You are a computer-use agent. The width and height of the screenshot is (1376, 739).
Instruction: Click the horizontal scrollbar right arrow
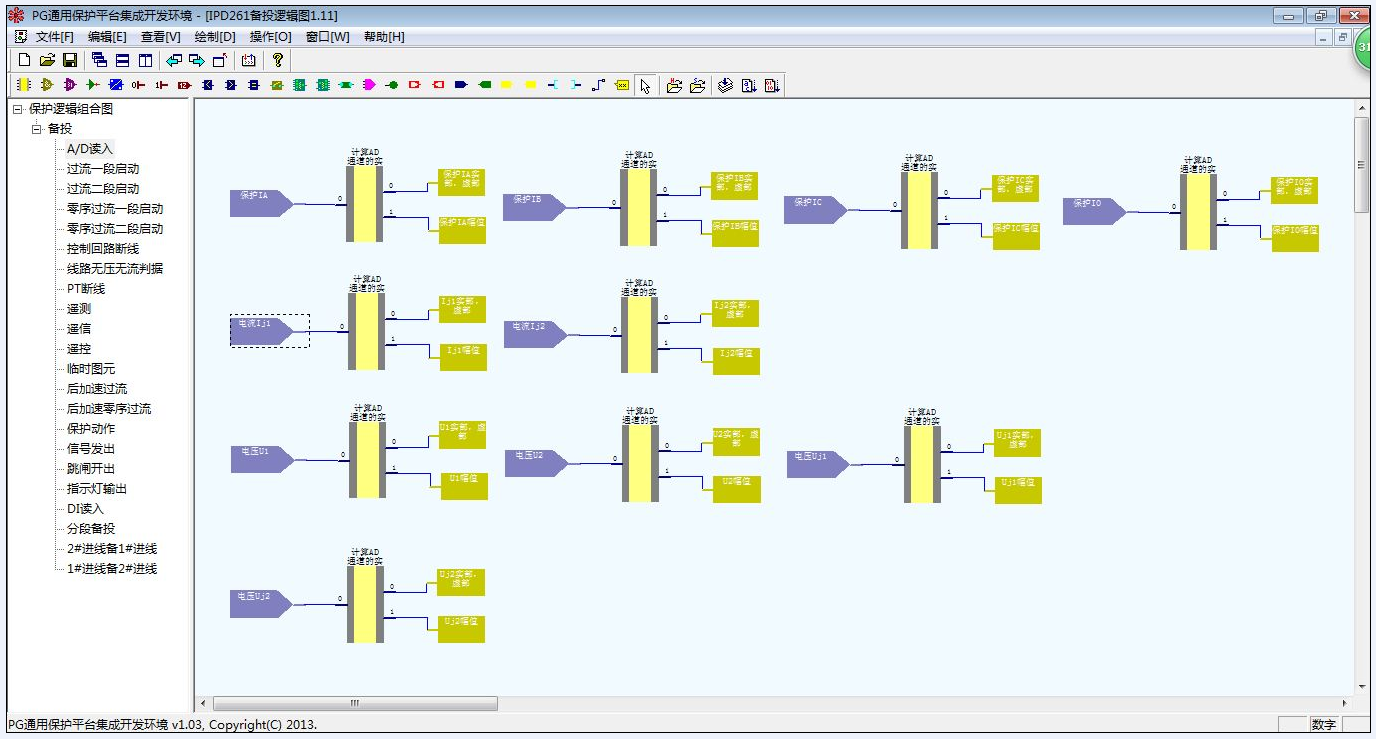pyautogui.click(x=1344, y=704)
